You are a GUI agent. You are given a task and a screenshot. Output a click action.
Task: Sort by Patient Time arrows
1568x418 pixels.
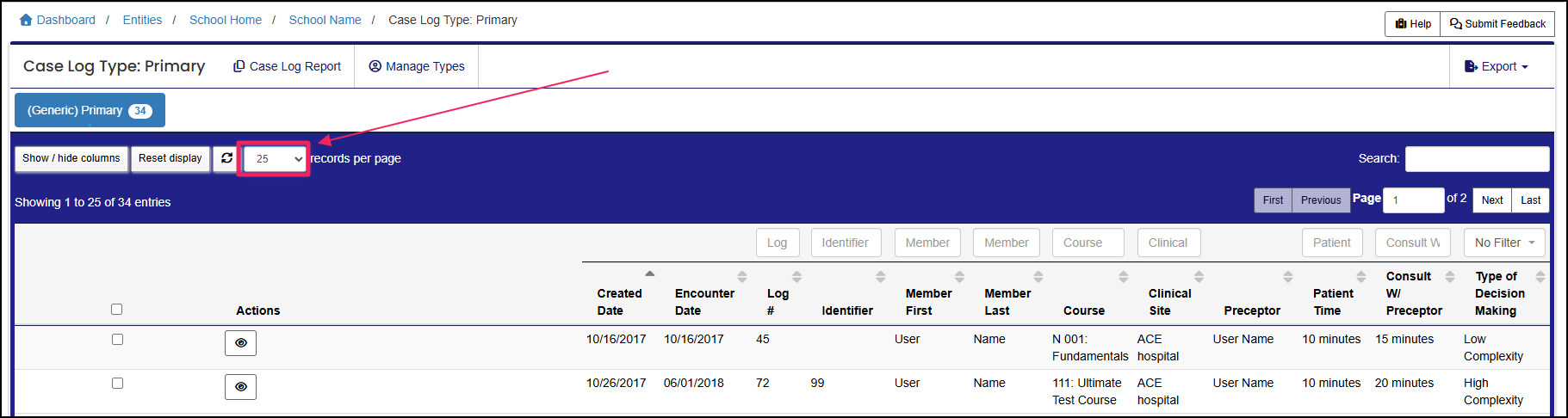1361,277
